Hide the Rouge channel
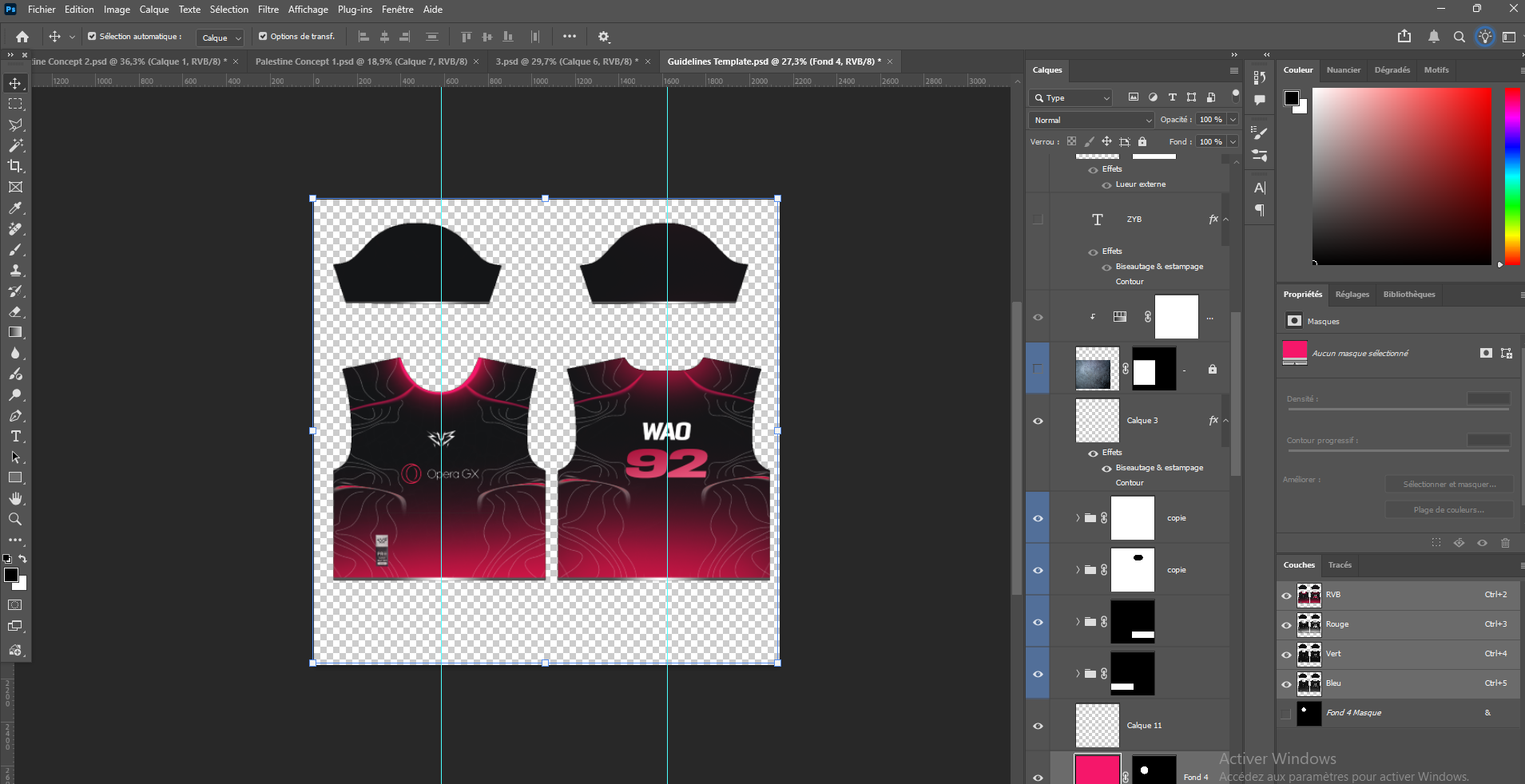1525x784 pixels. coord(1286,625)
